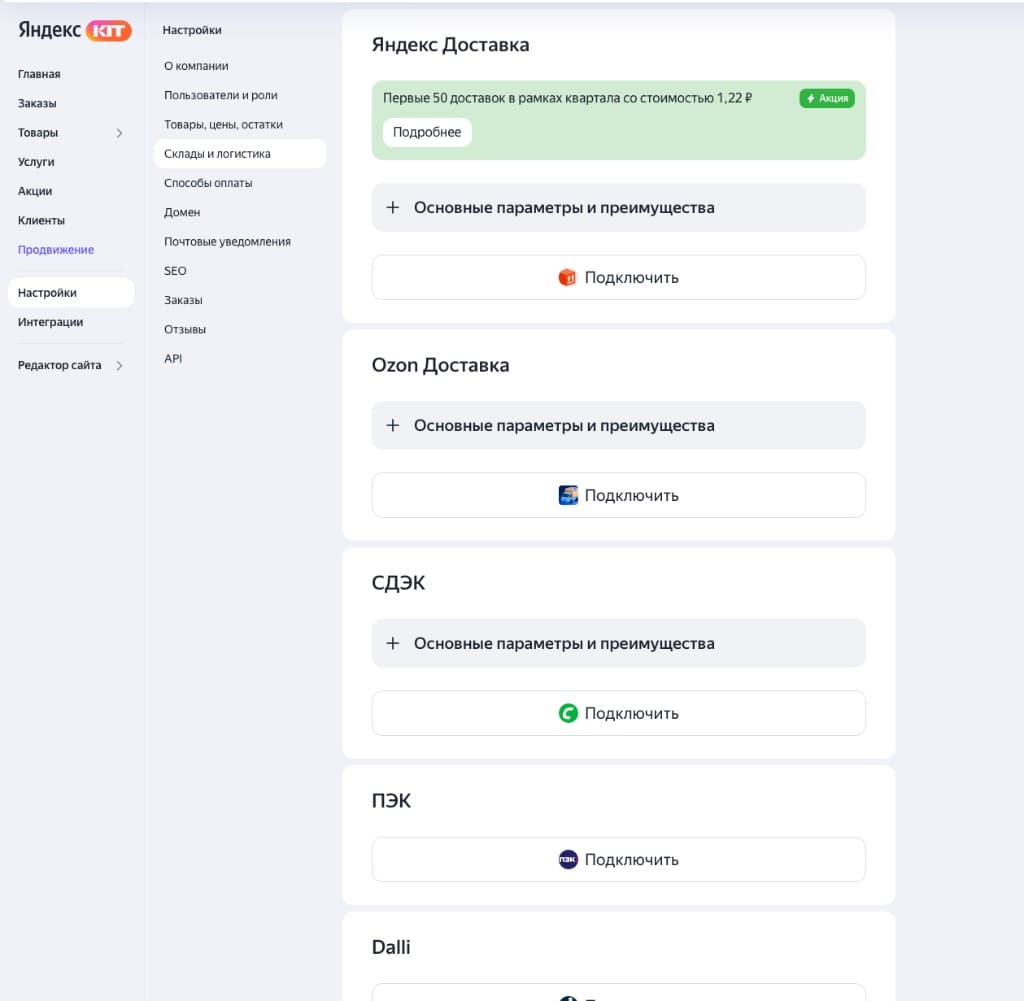Select Настройки in the main sidebar
This screenshot has width=1024, height=1001.
(71, 293)
